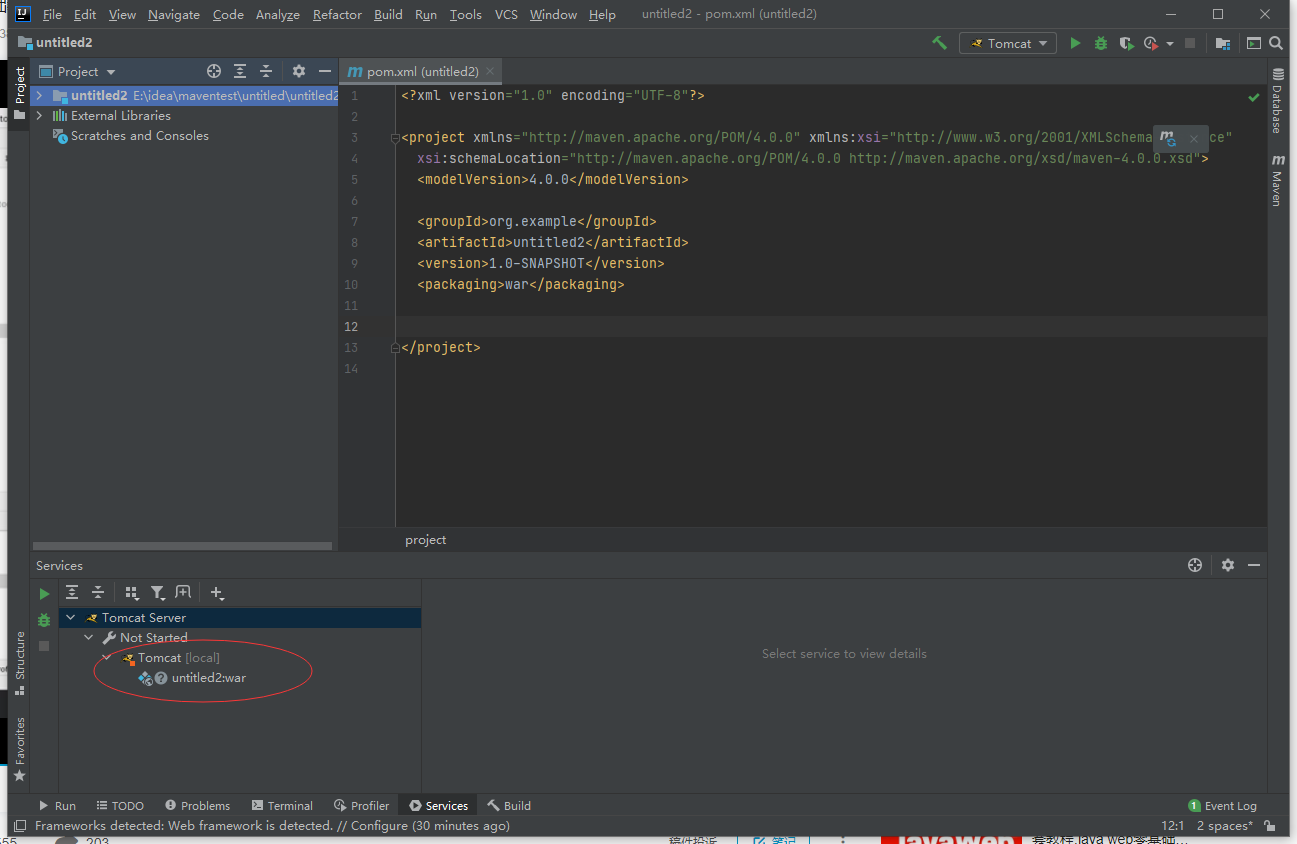Collapse the Tomcat [local] node

point(106,657)
